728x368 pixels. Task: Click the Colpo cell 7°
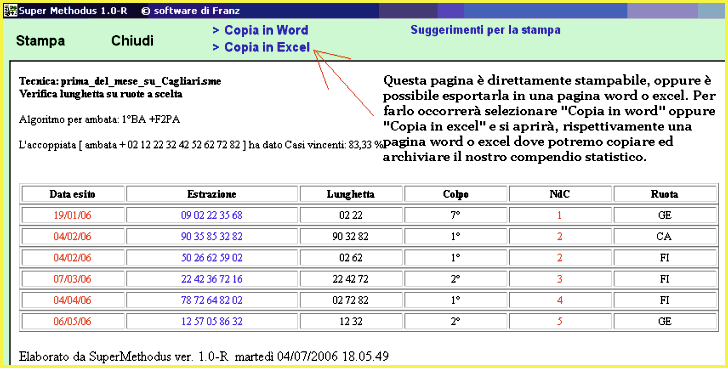tap(455, 215)
